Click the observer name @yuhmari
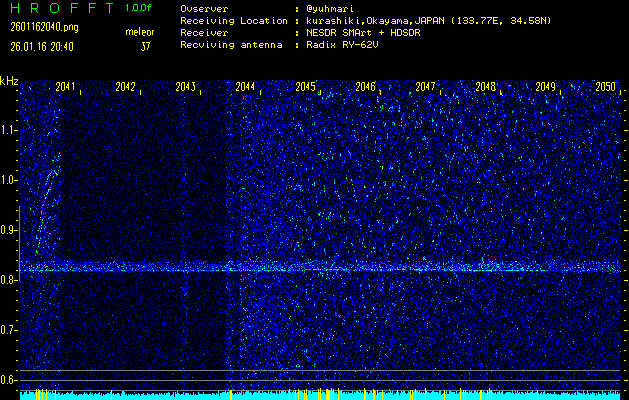Screen dimensions: 629x400 pyautogui.click(x=329, y=9)
